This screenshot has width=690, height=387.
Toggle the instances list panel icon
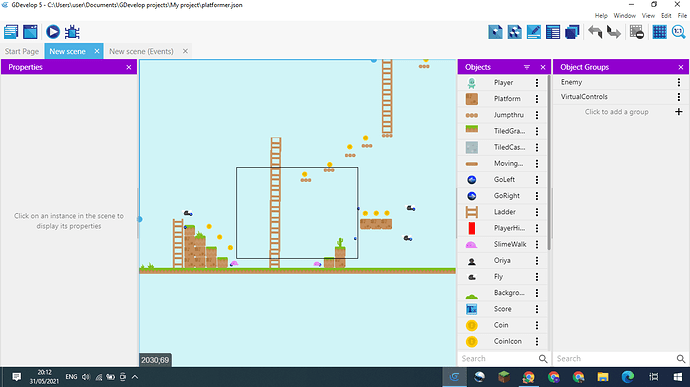[553, 32]
